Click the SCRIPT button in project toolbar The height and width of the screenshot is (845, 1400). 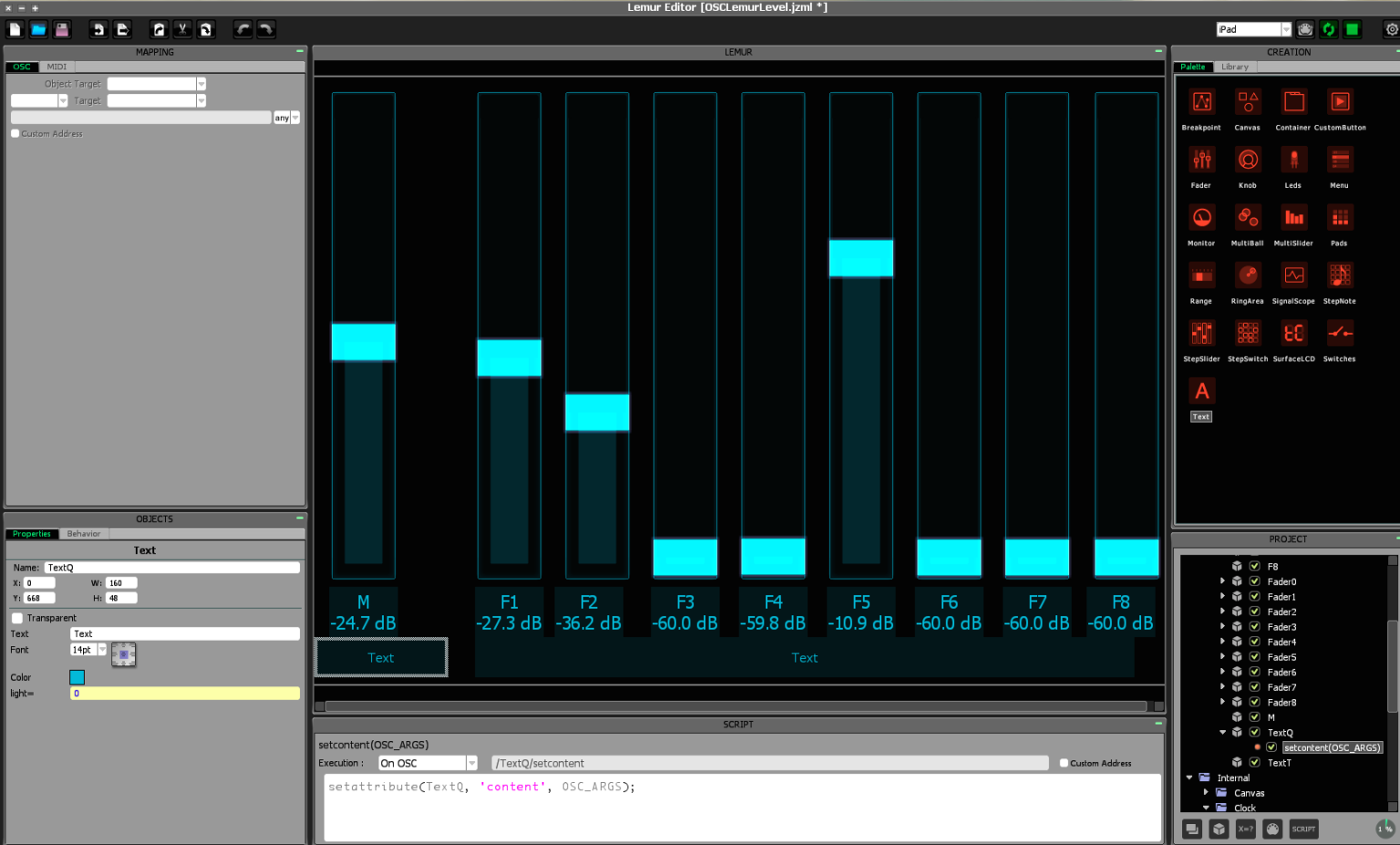(1303, 829)
